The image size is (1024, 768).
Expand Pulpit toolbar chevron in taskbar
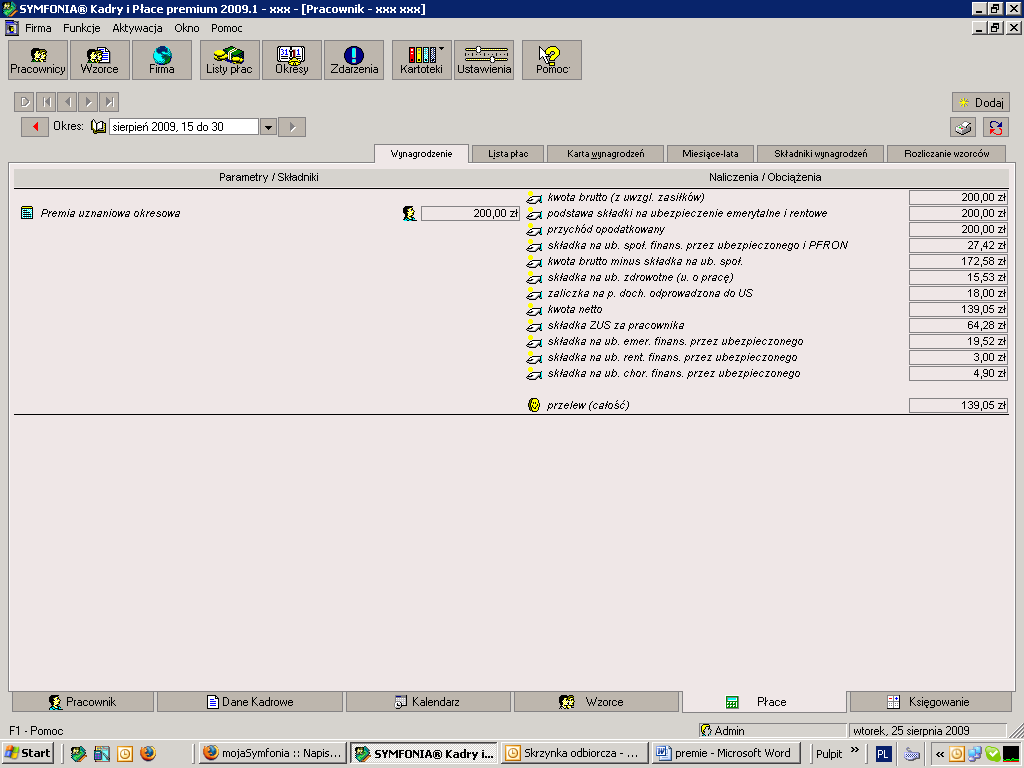point(854,750)
